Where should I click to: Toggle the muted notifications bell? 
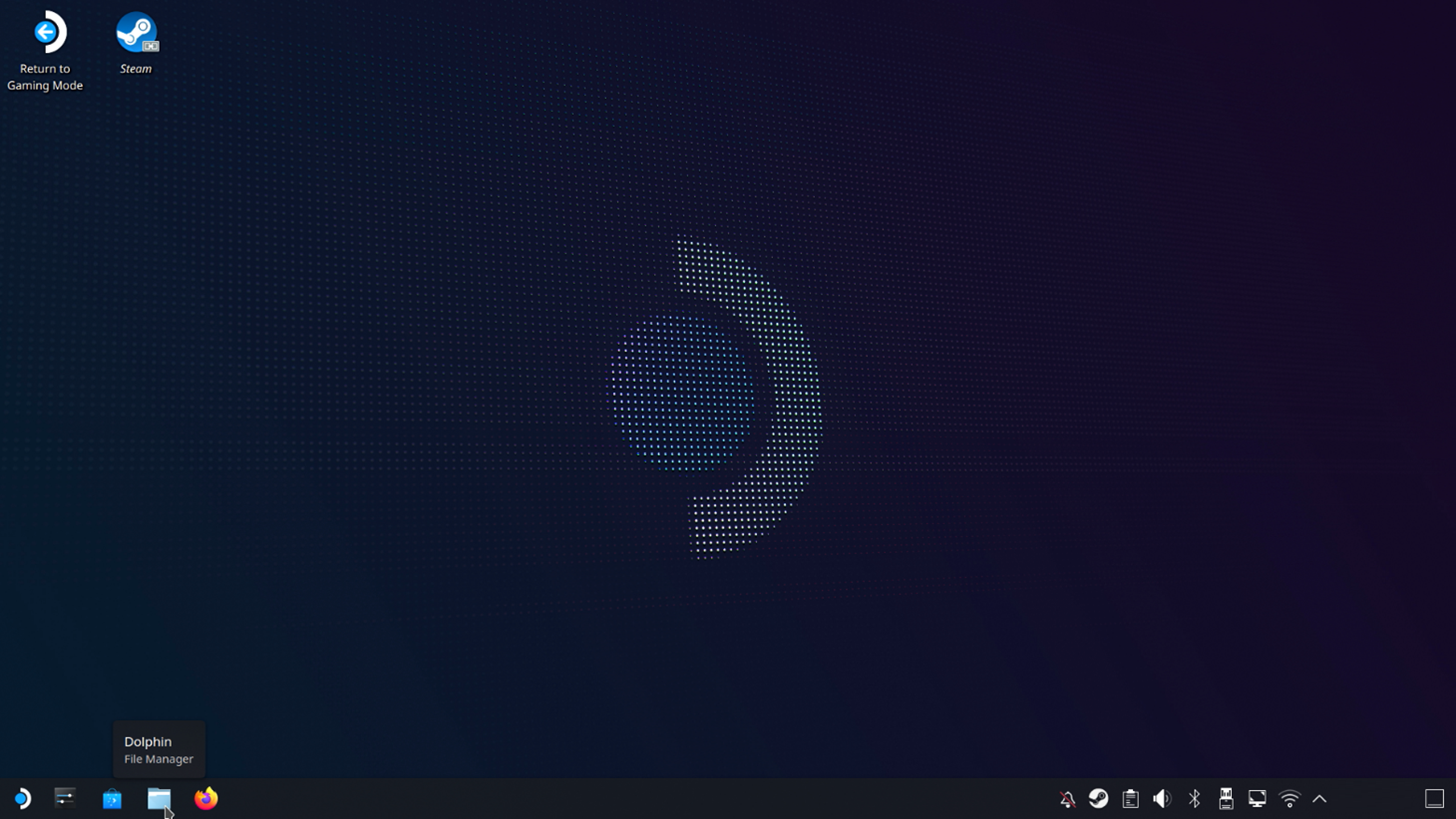coord(1068,798)
